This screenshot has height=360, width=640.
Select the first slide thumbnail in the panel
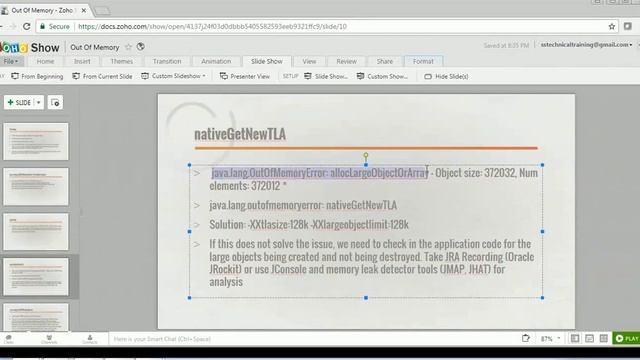[x=36, y=142]
